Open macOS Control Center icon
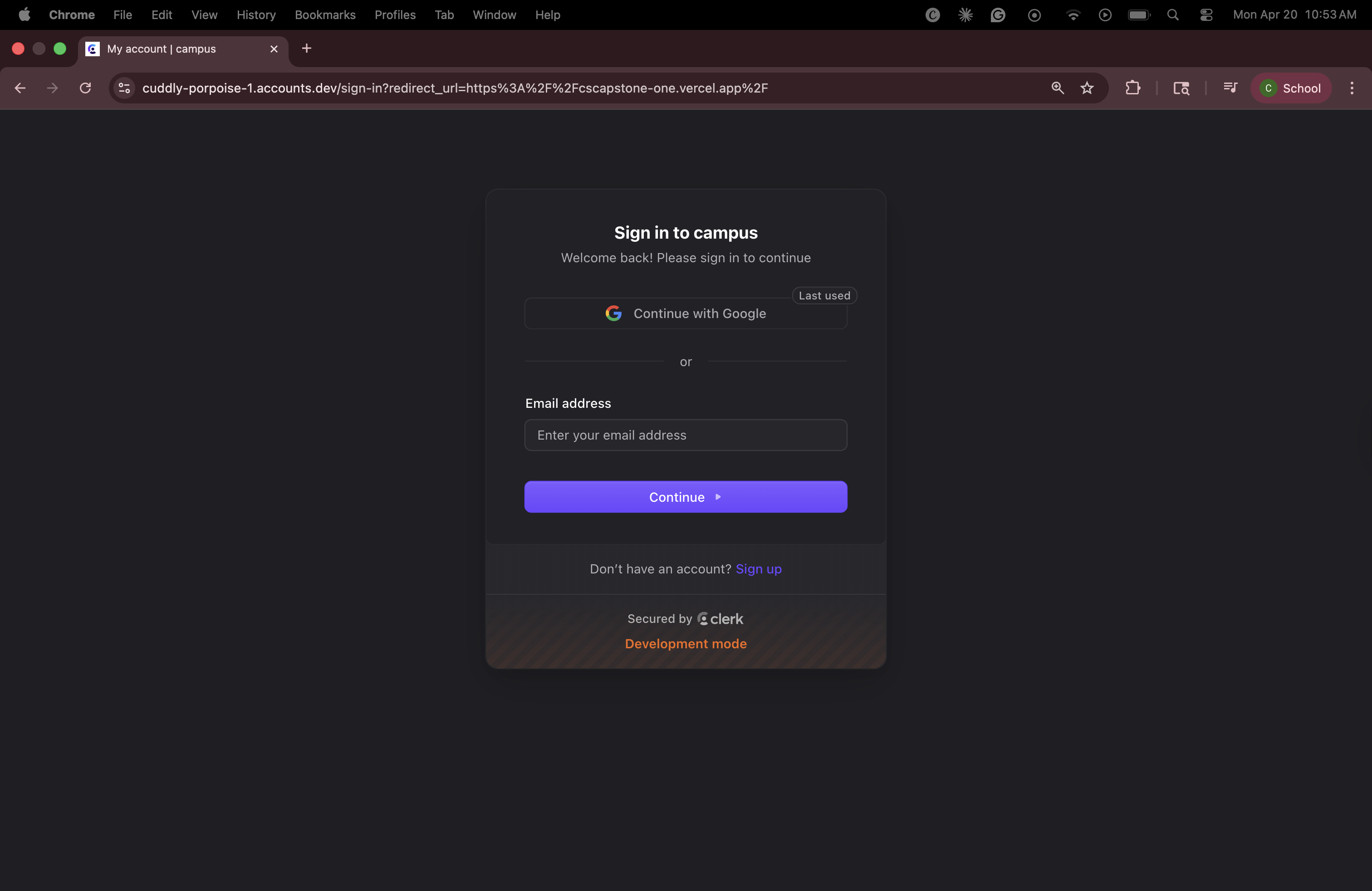This screenshot has width=1372, height=891. click(x=1206, y=15)
